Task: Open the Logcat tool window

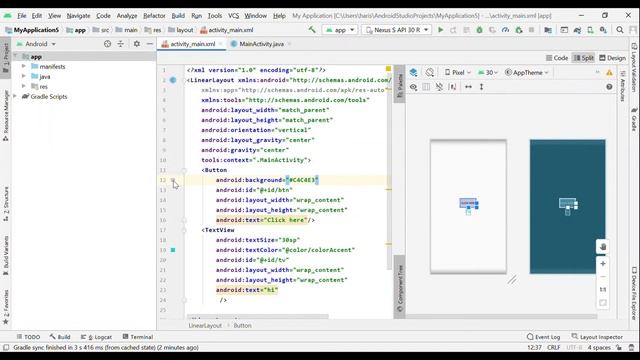Action: point(96,337)
